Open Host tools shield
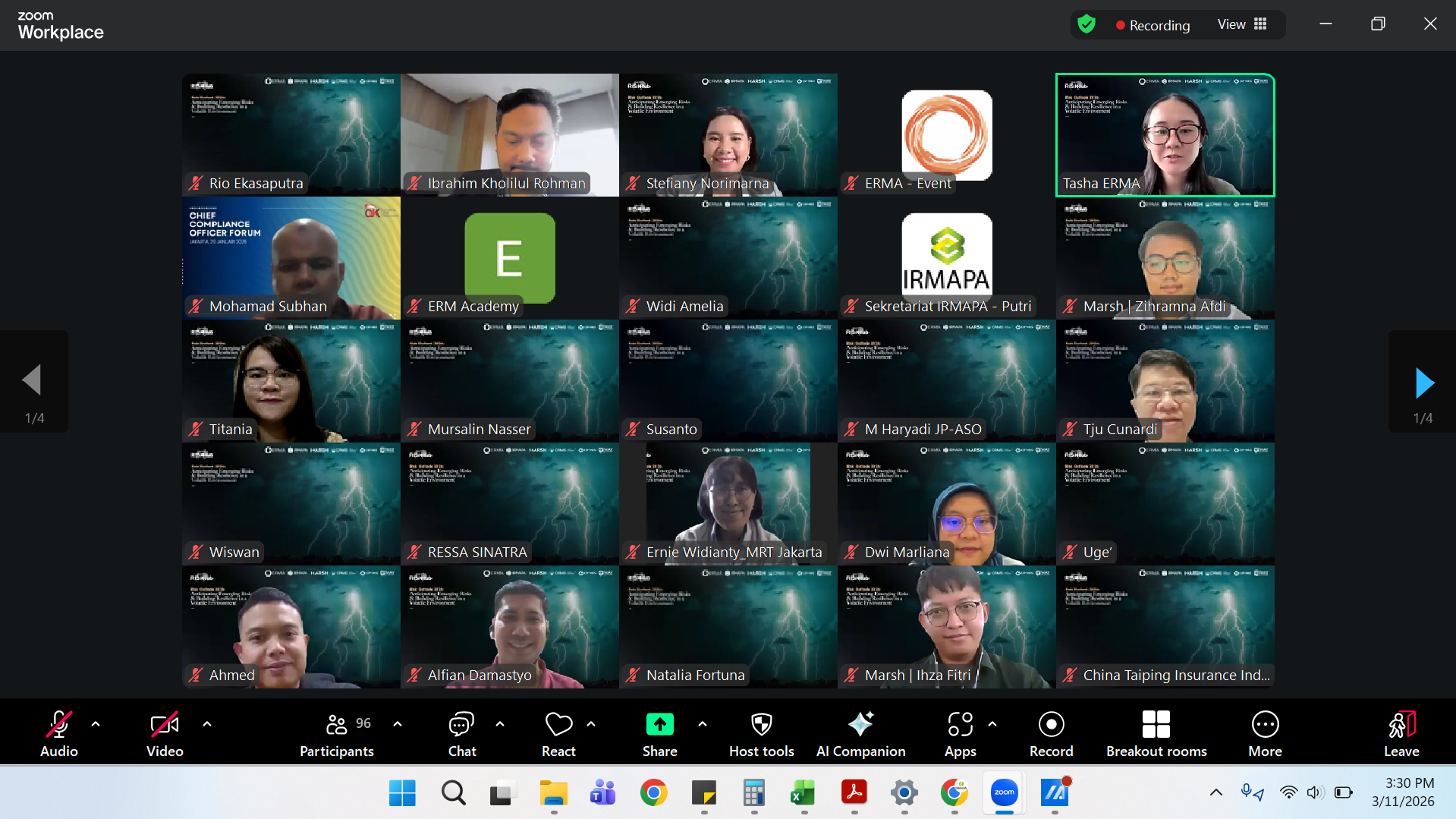The image size is (1456, 819). [761, 732]
